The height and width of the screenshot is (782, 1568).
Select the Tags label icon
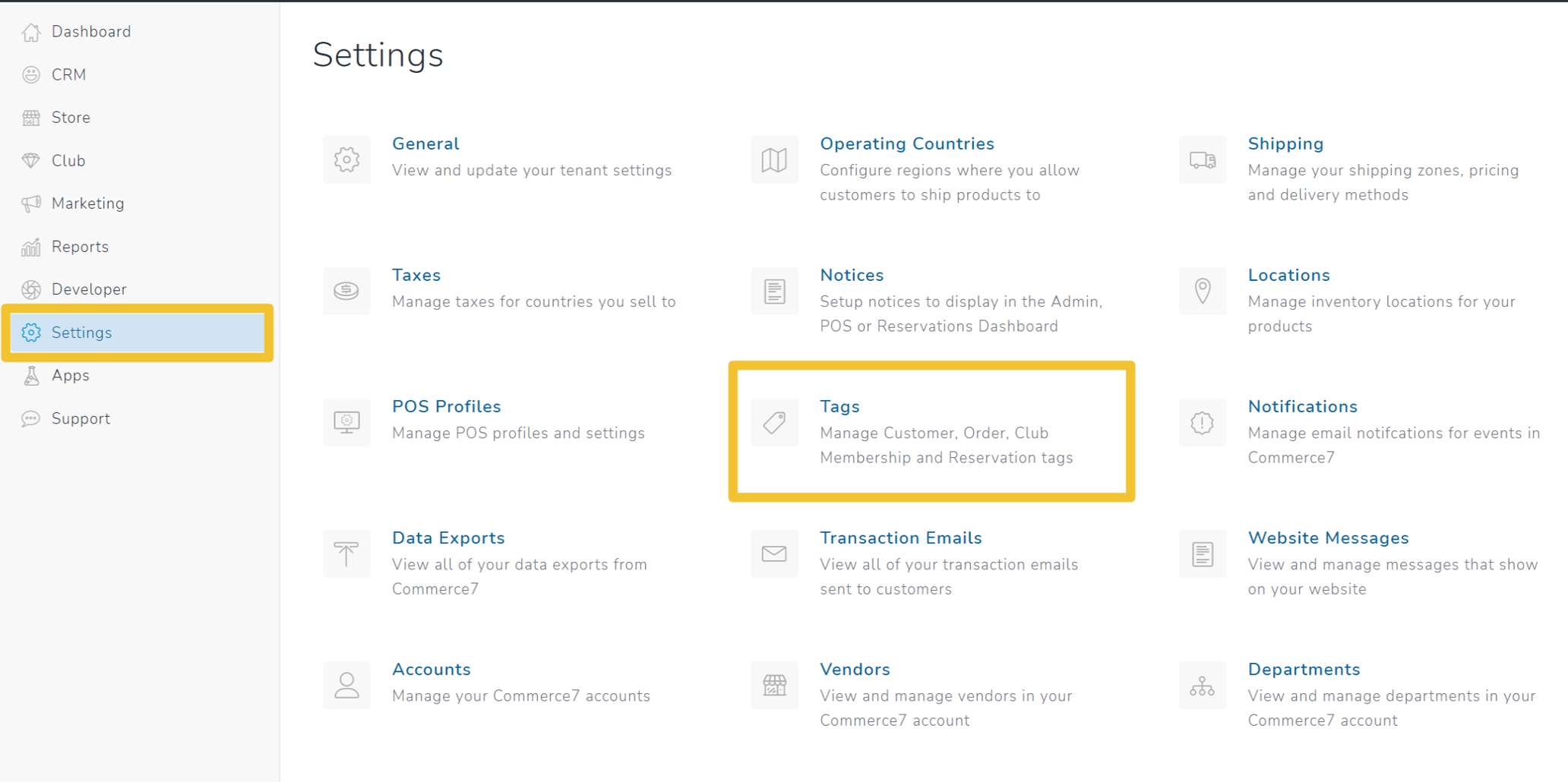(x=774, y=422)
